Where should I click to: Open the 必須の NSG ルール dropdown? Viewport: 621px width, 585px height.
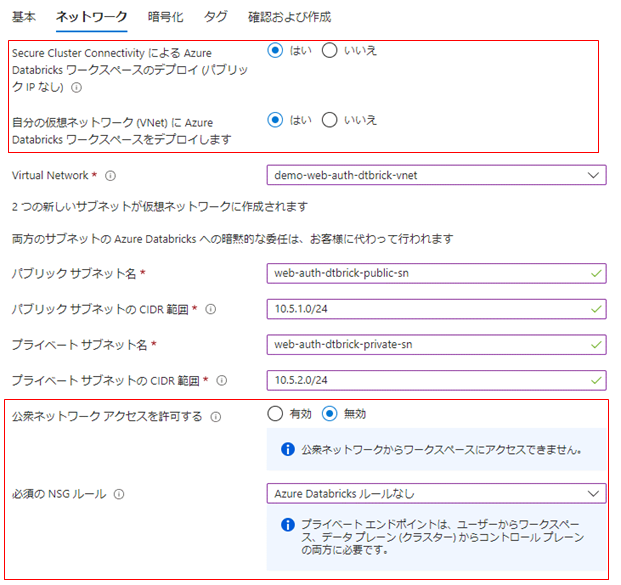point(436,494)
